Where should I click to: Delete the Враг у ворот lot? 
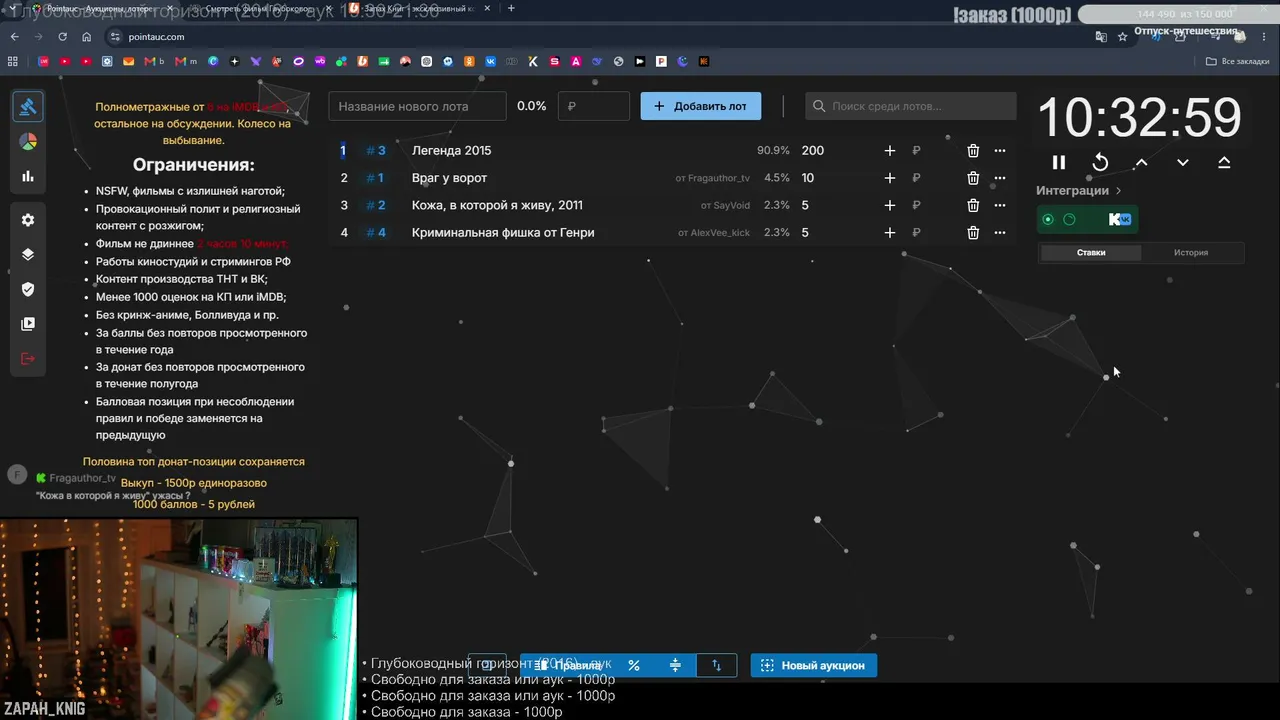coord(973,178)
